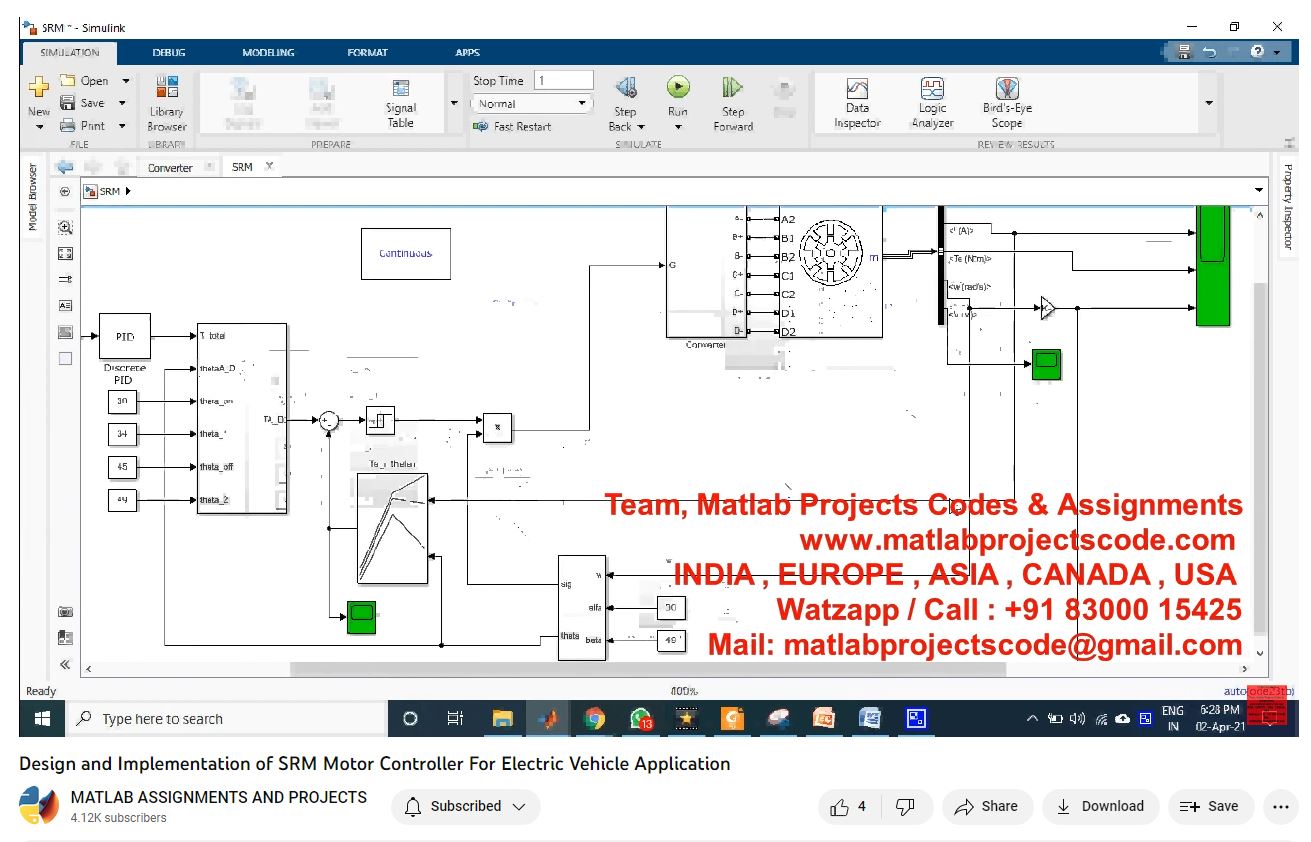This screenshot has width=1311, height=842.
Task: Click the fit to view palette icon
Action: point(65,253)
